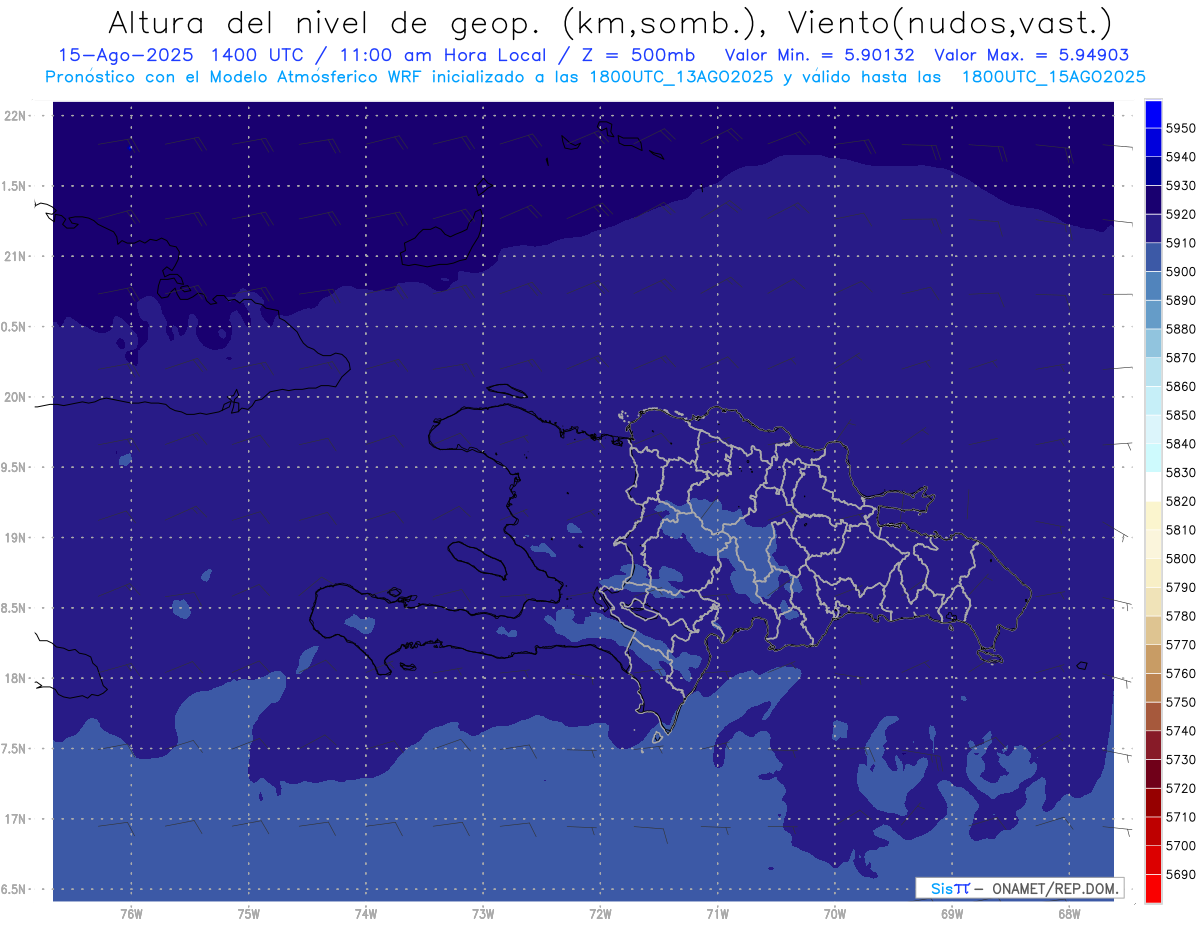This screenshot has width=1200, height=927.
Task: Click the 'Viento(nudos,vast.)' title text
Action: pyautogui.click(x=949, y=22)
